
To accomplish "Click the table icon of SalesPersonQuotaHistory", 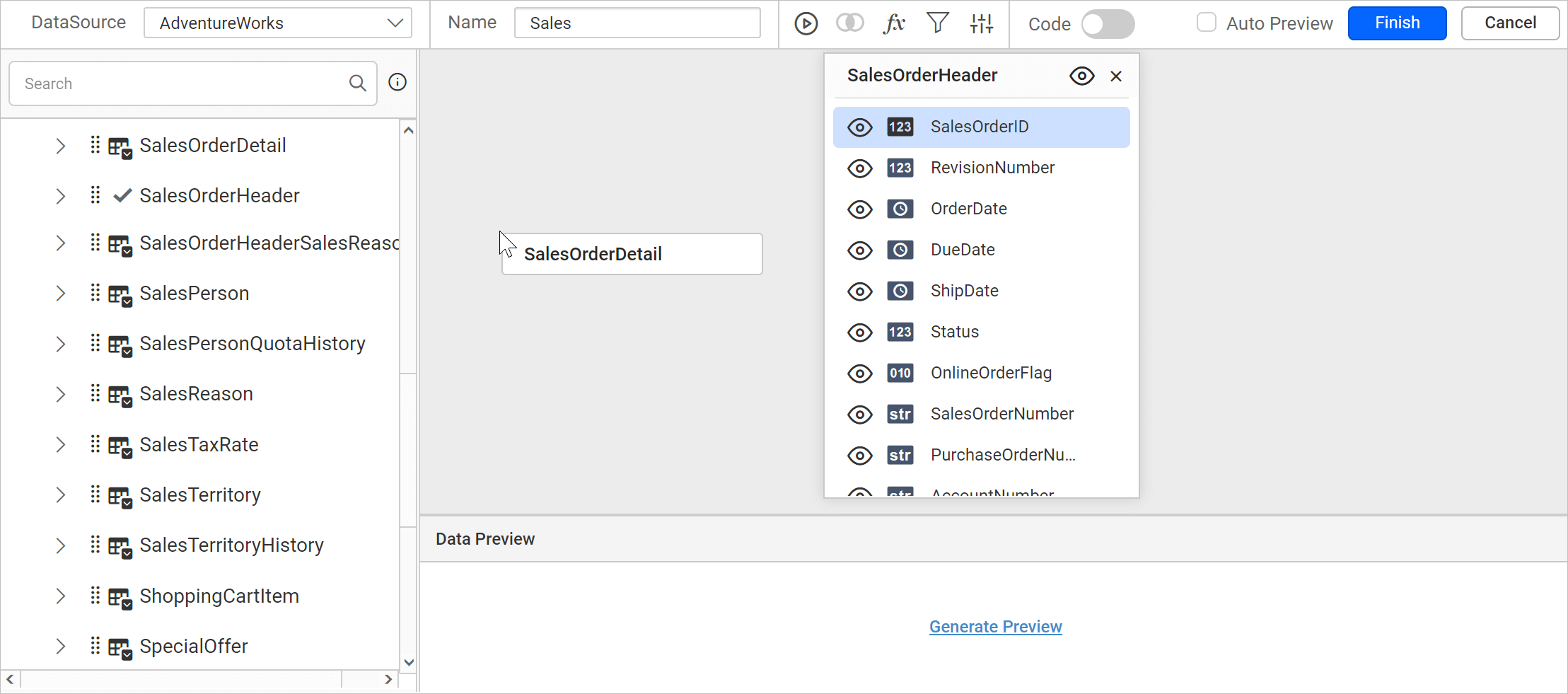I will (120, 345).
